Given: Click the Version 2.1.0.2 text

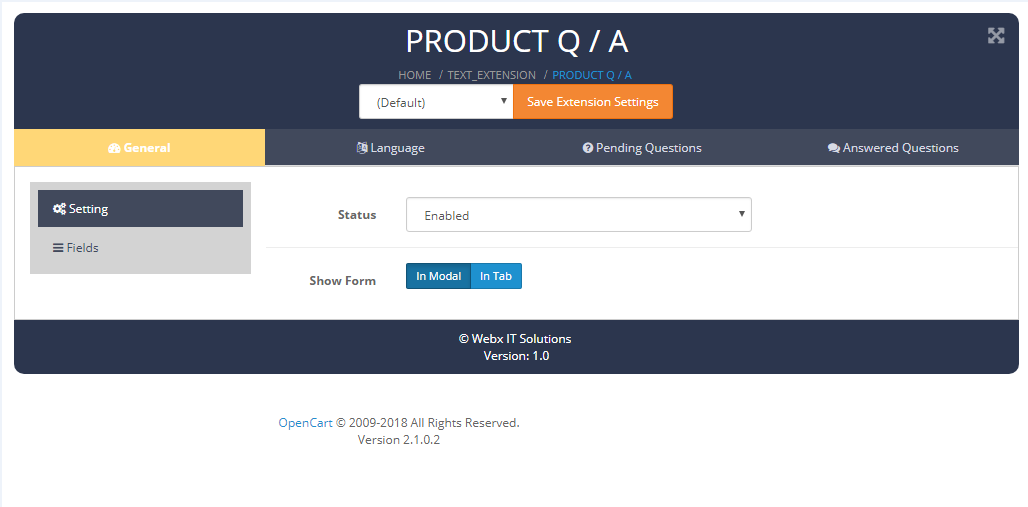Looking at the screenshot, I should pyautogui.click(x=399, y=440).
